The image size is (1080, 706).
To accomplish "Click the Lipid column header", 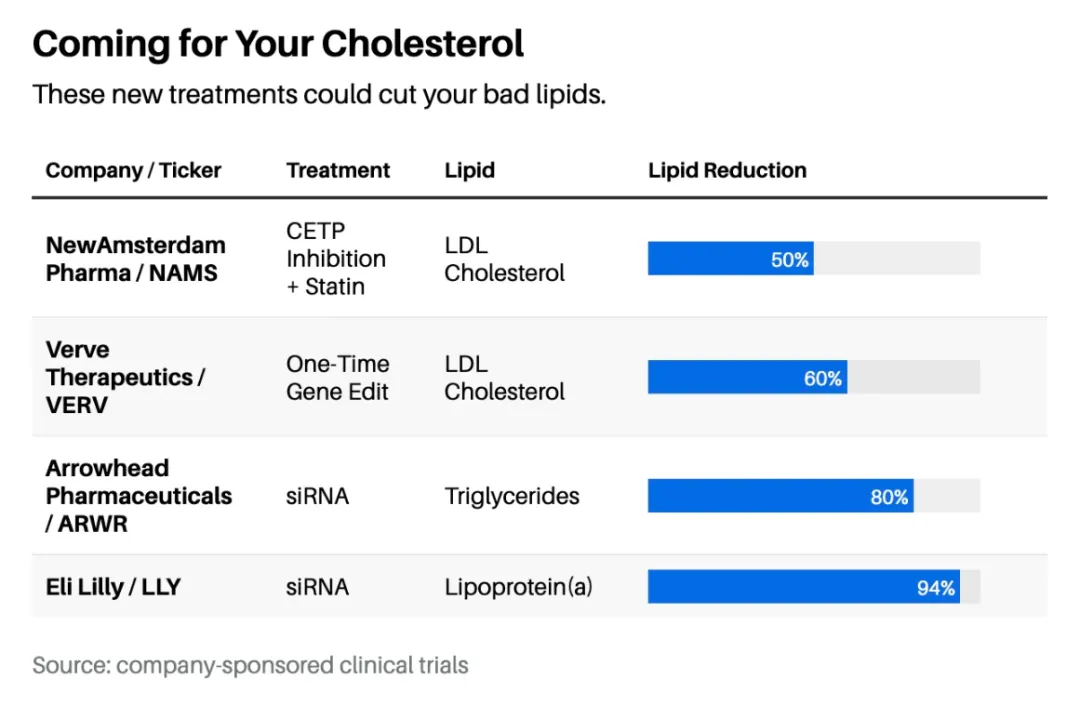I will tap(469, 170).
